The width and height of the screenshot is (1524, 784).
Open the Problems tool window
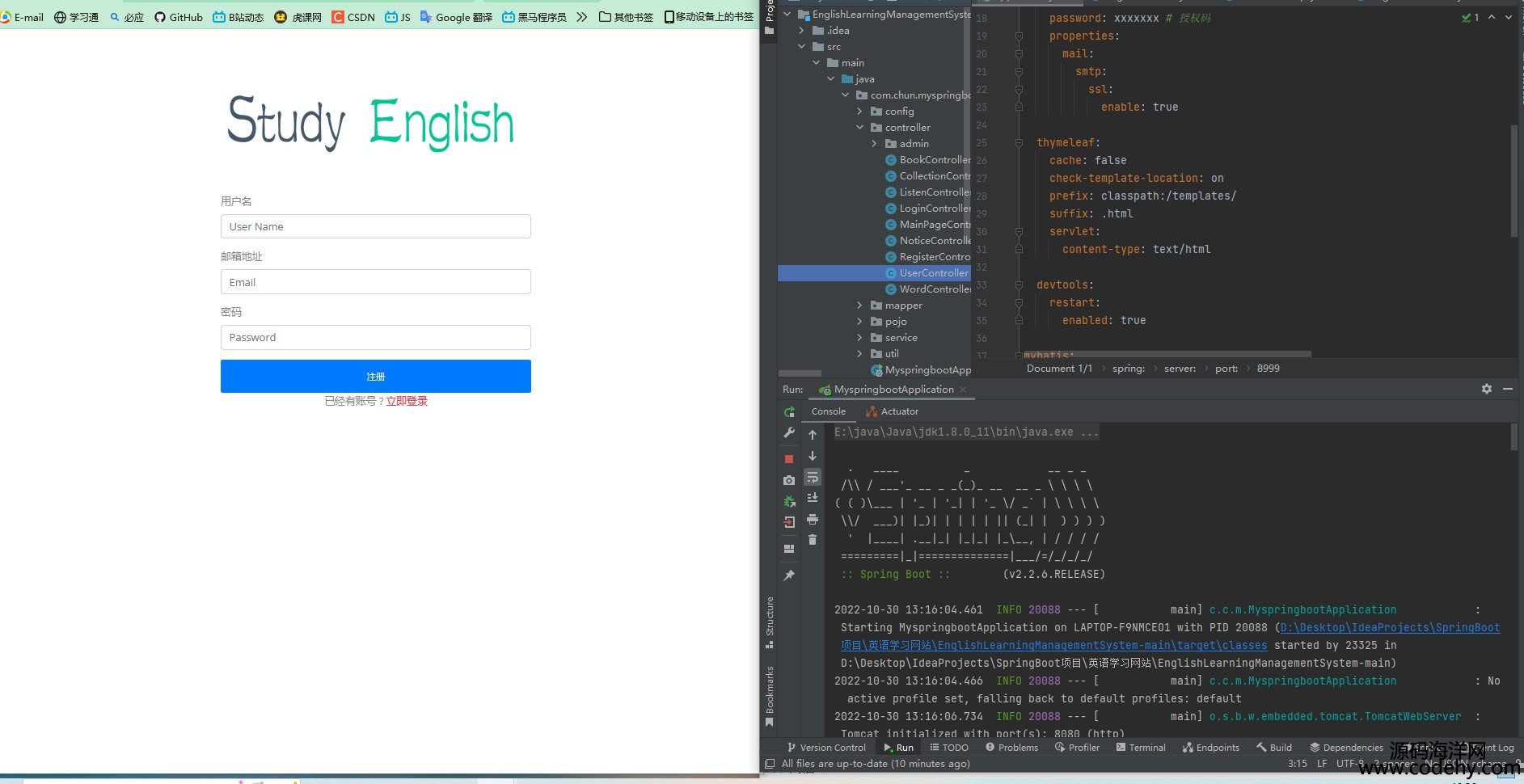click(x=1011, y=748)
